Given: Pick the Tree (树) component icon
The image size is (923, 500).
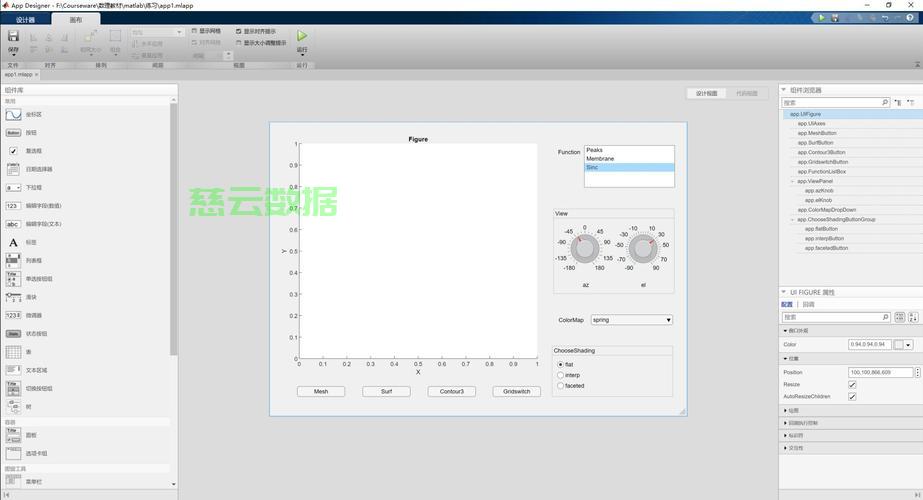Looking at the screenshot, I should click(x=14, y=406).
